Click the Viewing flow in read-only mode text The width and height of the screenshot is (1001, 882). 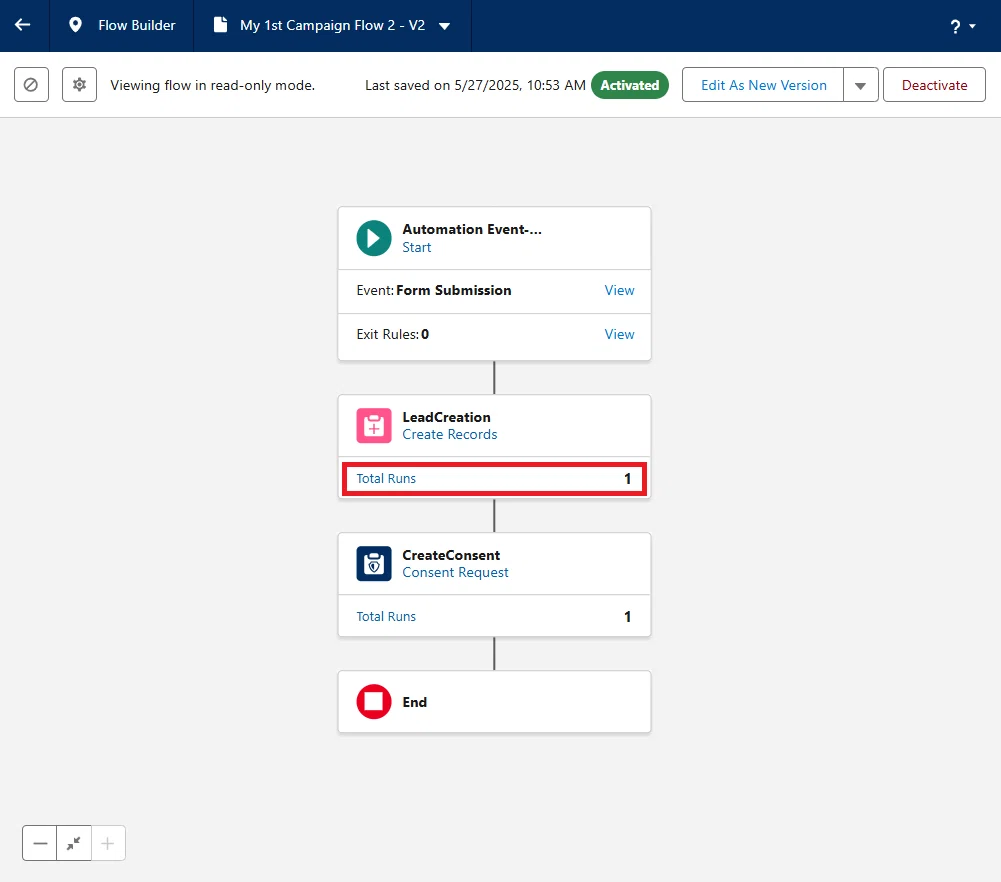pos(213,86)
